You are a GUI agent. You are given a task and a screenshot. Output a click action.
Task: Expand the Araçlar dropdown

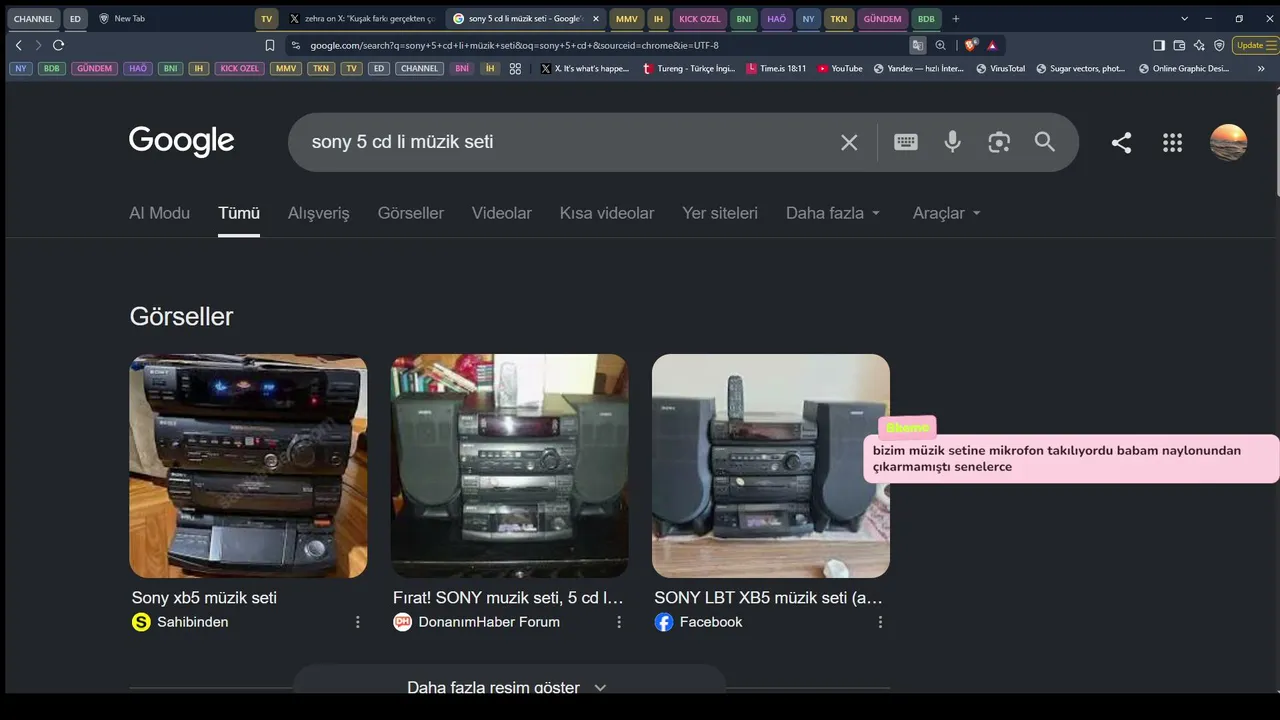(947, 213)
